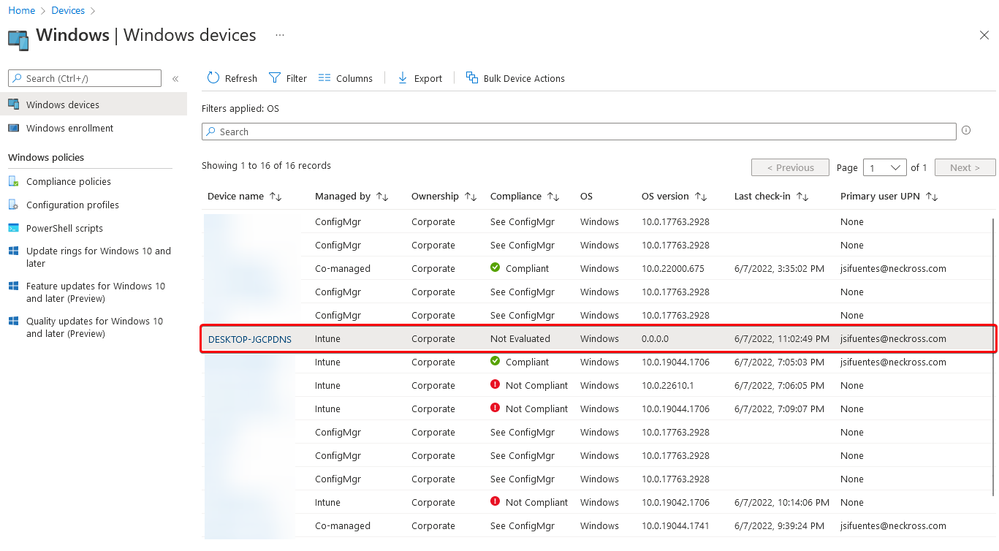Open device DESKTOP-JGCPDNS link
Image resolution: width=999 pixels, height=551 pixels.
click(x=250, y=340)
